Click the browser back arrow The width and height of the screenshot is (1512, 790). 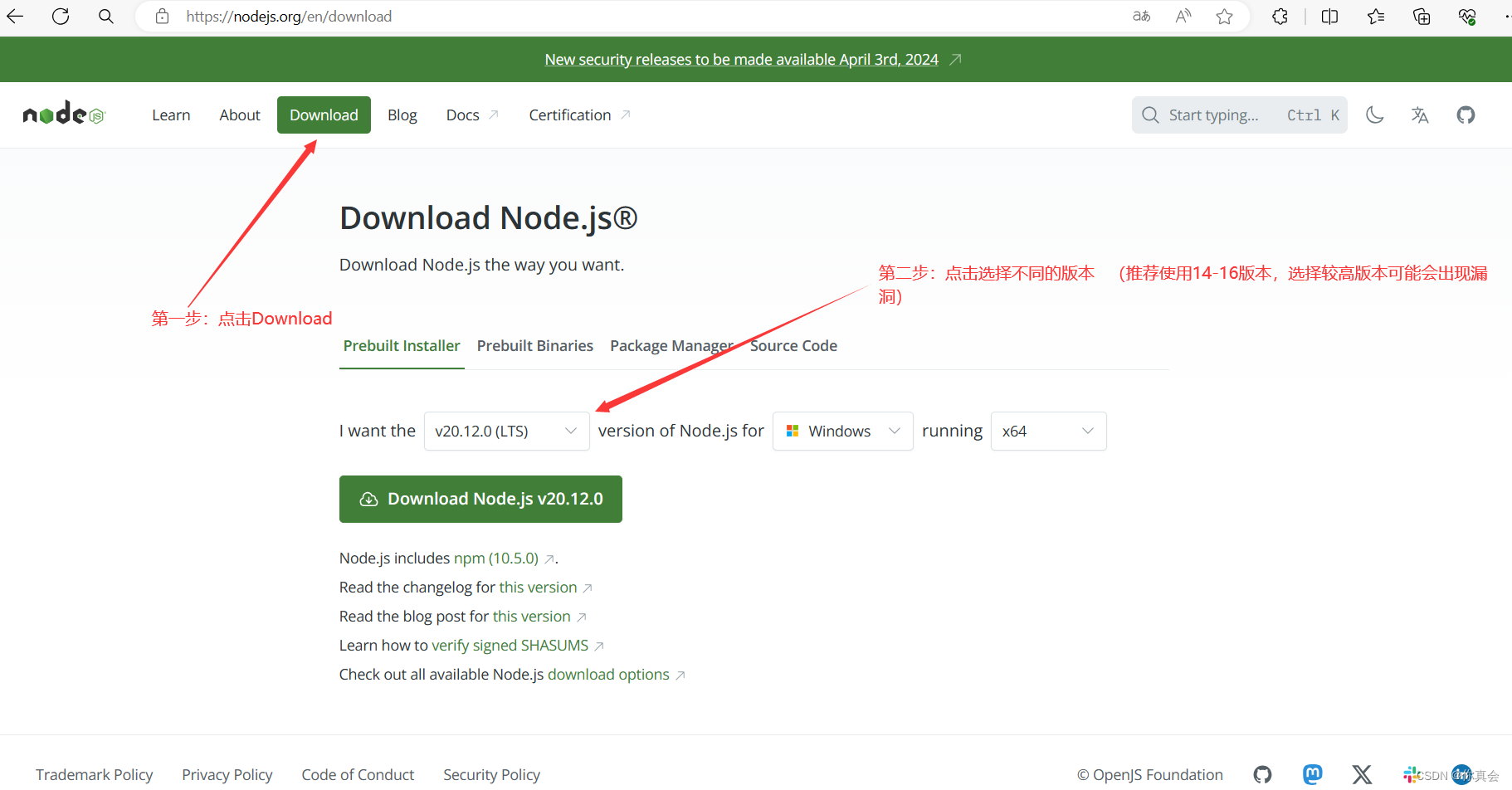[15, 16]
